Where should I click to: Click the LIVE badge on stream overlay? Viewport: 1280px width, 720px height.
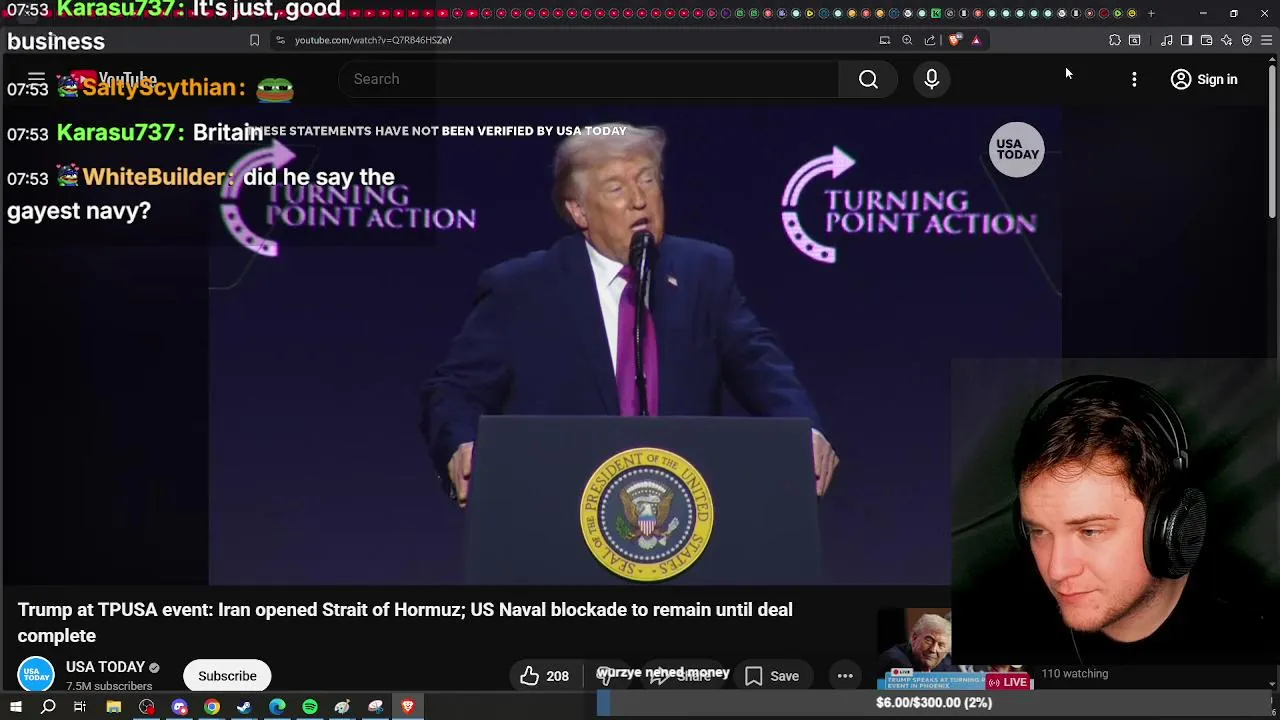click(x=1009, y=682)
